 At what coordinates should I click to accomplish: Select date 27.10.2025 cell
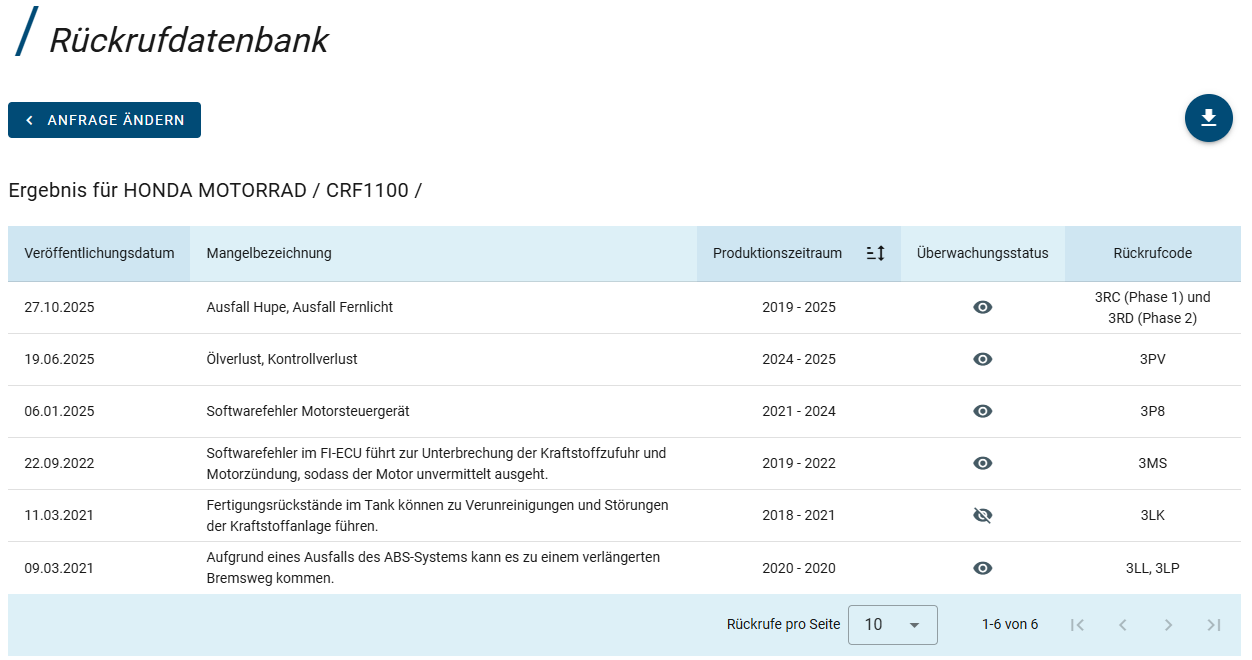[x=59, y=307]
